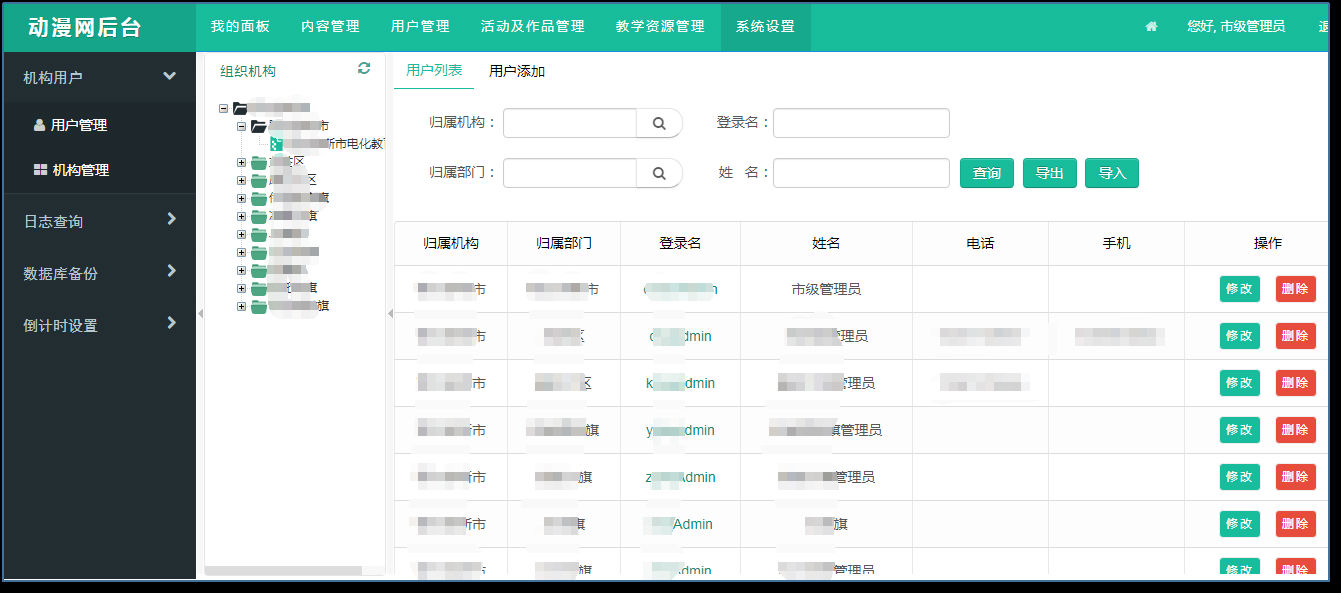Click the 查询 button
Image resolution: width=1341 pixels, height=593 pixels.
pos(986,172)
